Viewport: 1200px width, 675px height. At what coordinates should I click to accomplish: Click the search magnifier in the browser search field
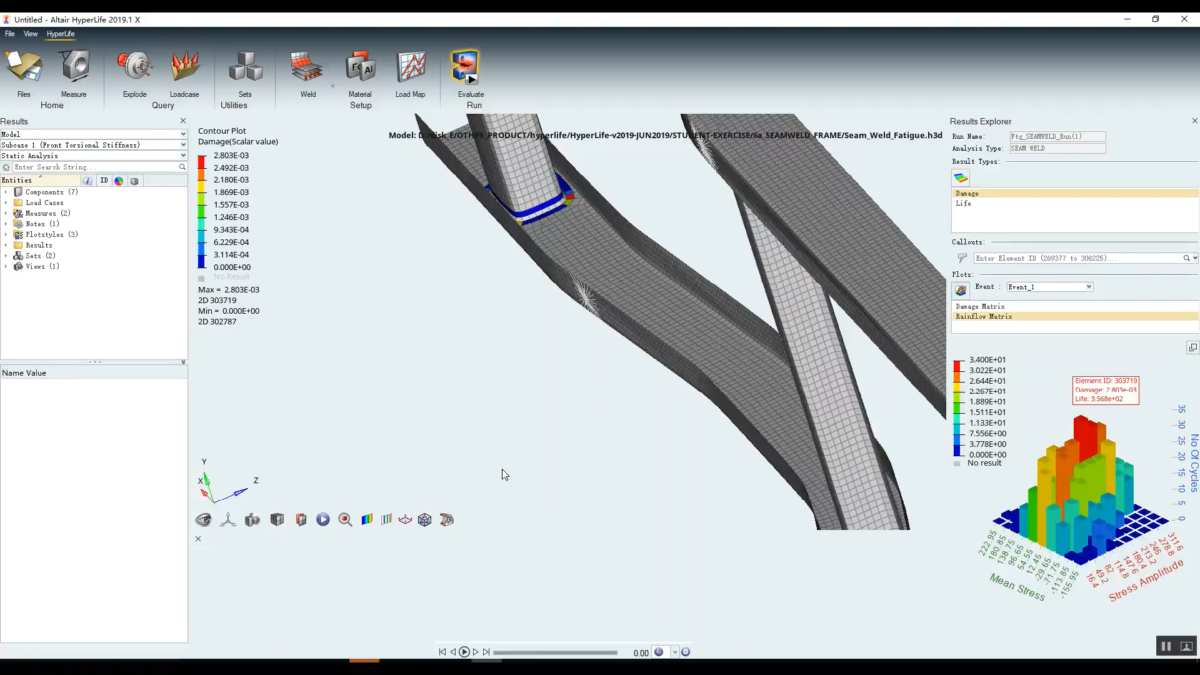click(x=182, y=167)
